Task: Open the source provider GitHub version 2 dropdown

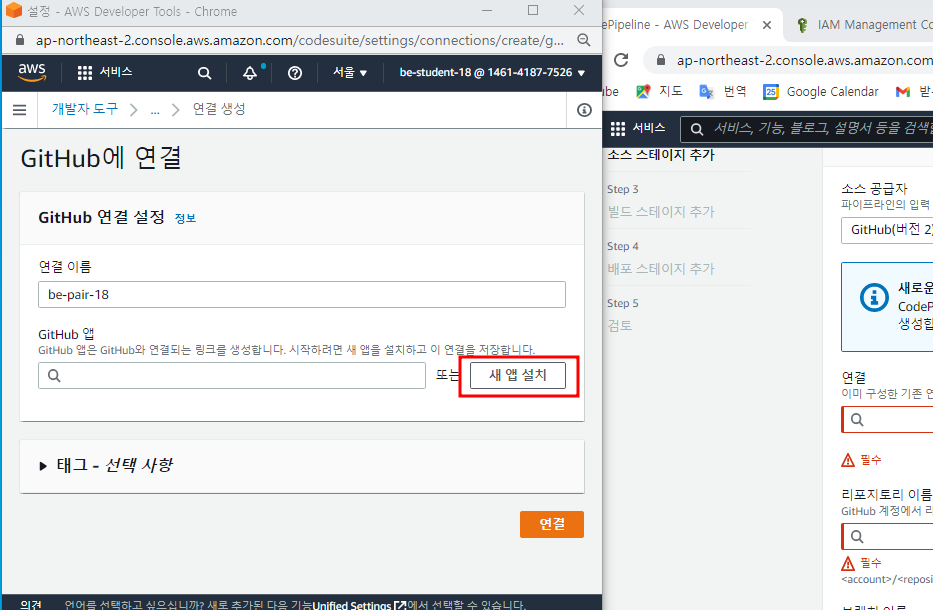Action: pos(887,230)
